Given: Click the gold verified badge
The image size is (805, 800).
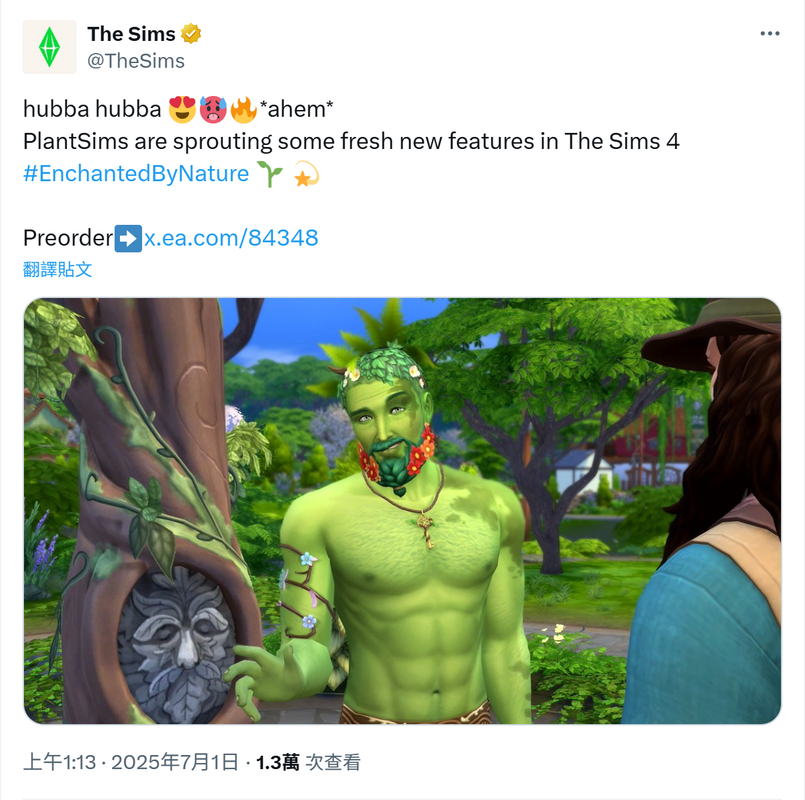Looking at the screenshot, I should point(191,34).
